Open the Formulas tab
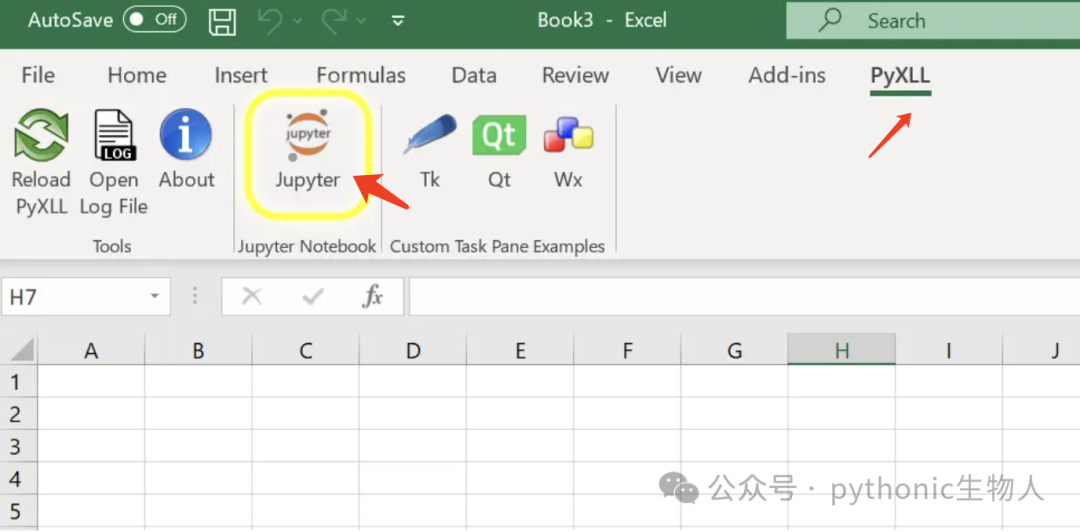The image size is (1080, 532). tap(361, 75)
